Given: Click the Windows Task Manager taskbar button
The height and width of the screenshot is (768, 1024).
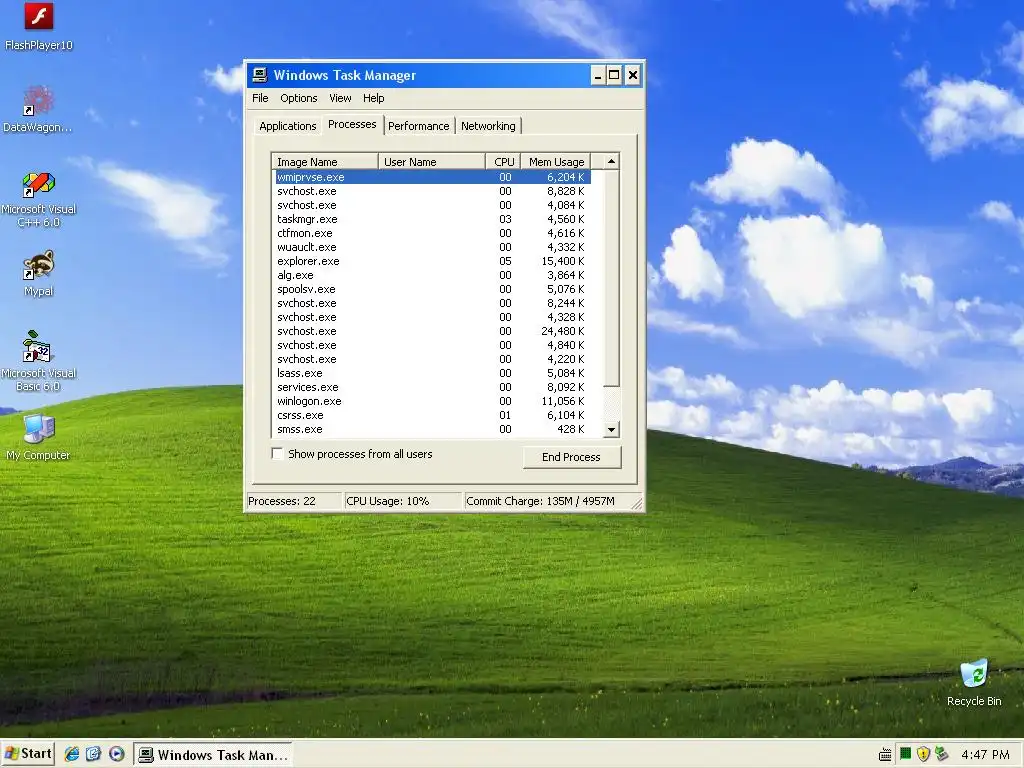Looking at the screenshot, I should (x=213, y=754).
